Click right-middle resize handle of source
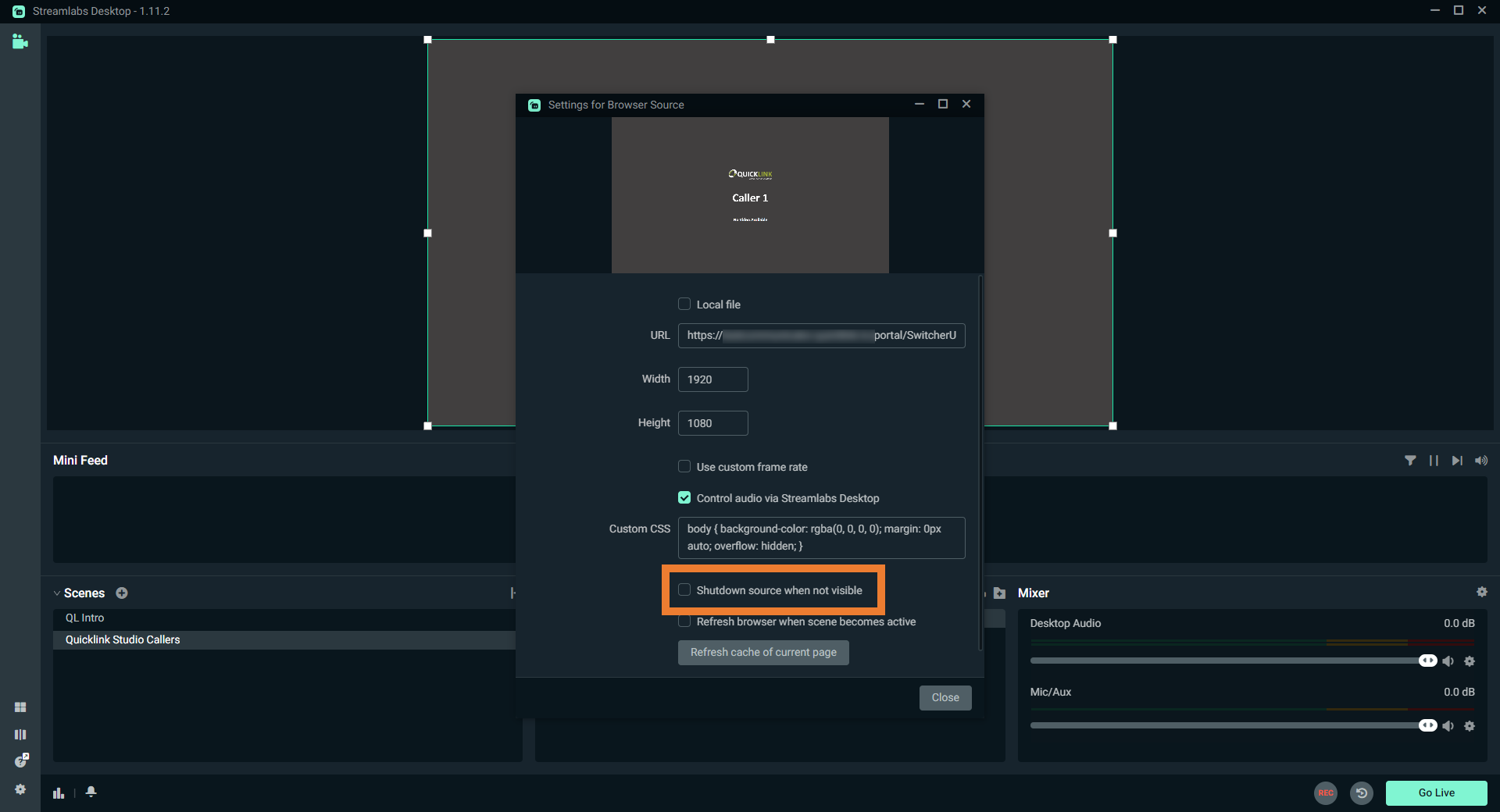 (x=1113, y=233)
